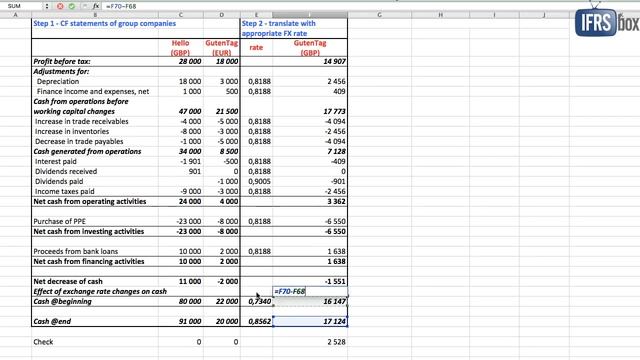The width and height of the screenshot is (640, 360).
Task: Select Cash @end translated value 17 124
Action: [x=310, y=322]
